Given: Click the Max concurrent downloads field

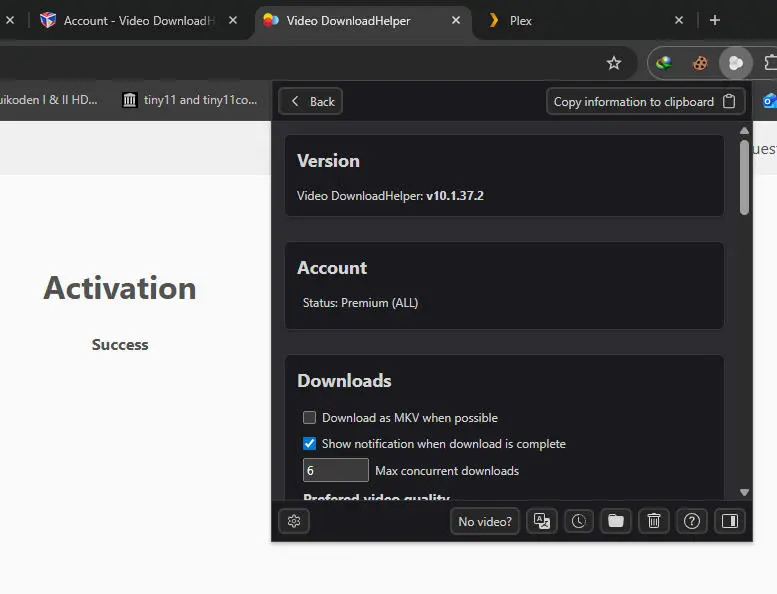Looking at the screenshot, I should [x=335, y=470].
